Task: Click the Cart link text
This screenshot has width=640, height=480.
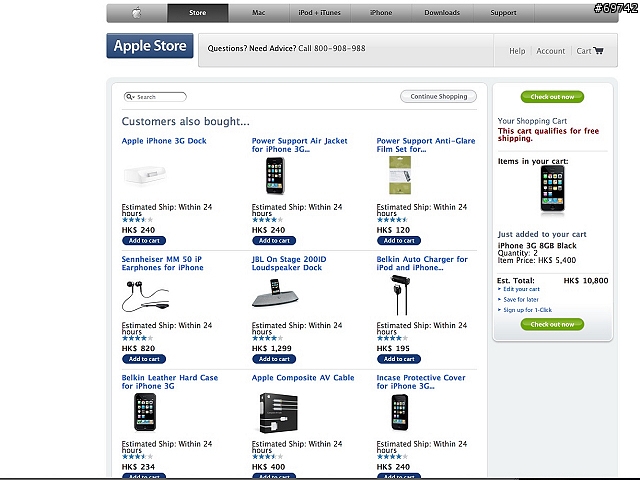Action: tap(584, 51)
